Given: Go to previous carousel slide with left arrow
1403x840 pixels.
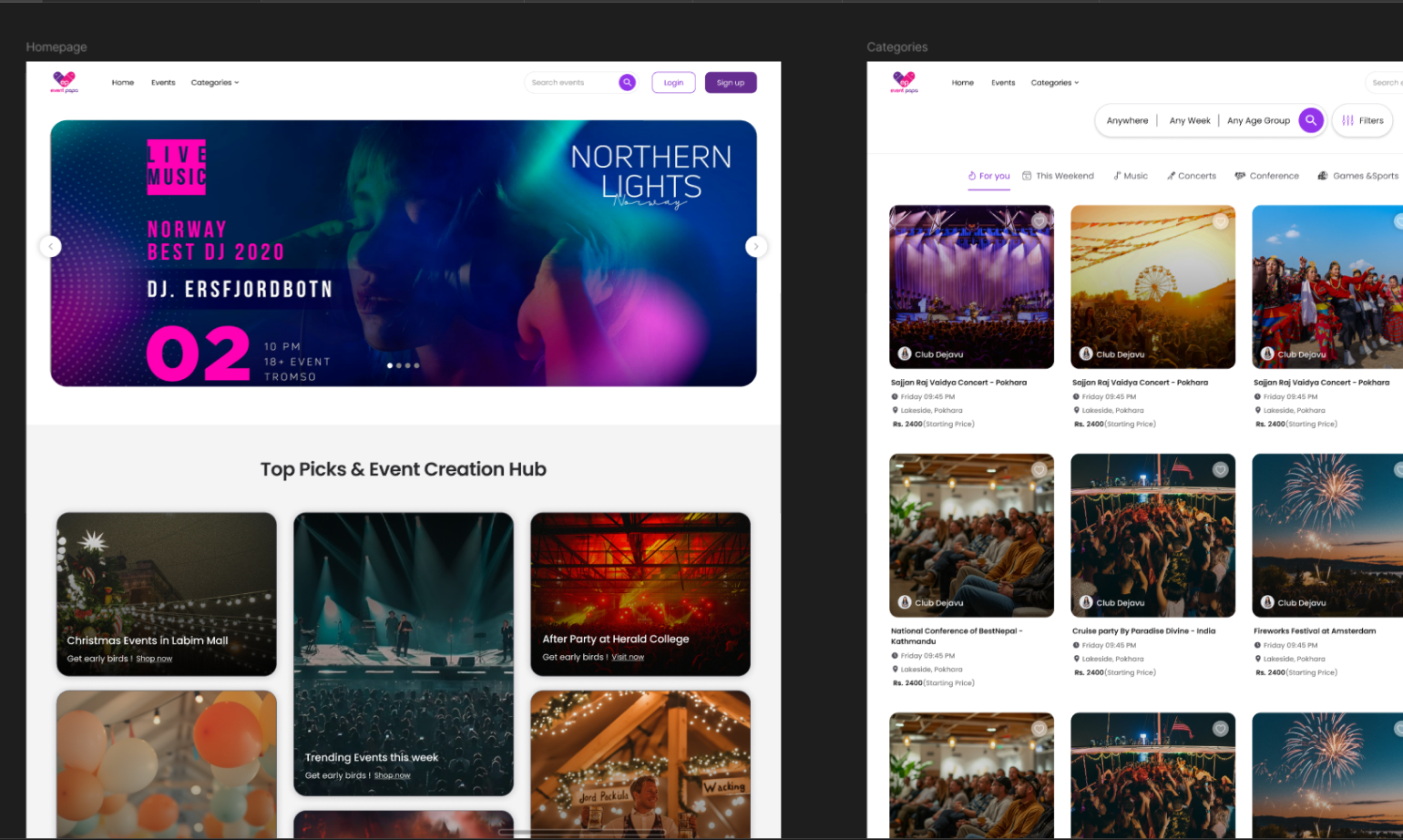Looking at the screenshot, I should (x=51, y=246).
